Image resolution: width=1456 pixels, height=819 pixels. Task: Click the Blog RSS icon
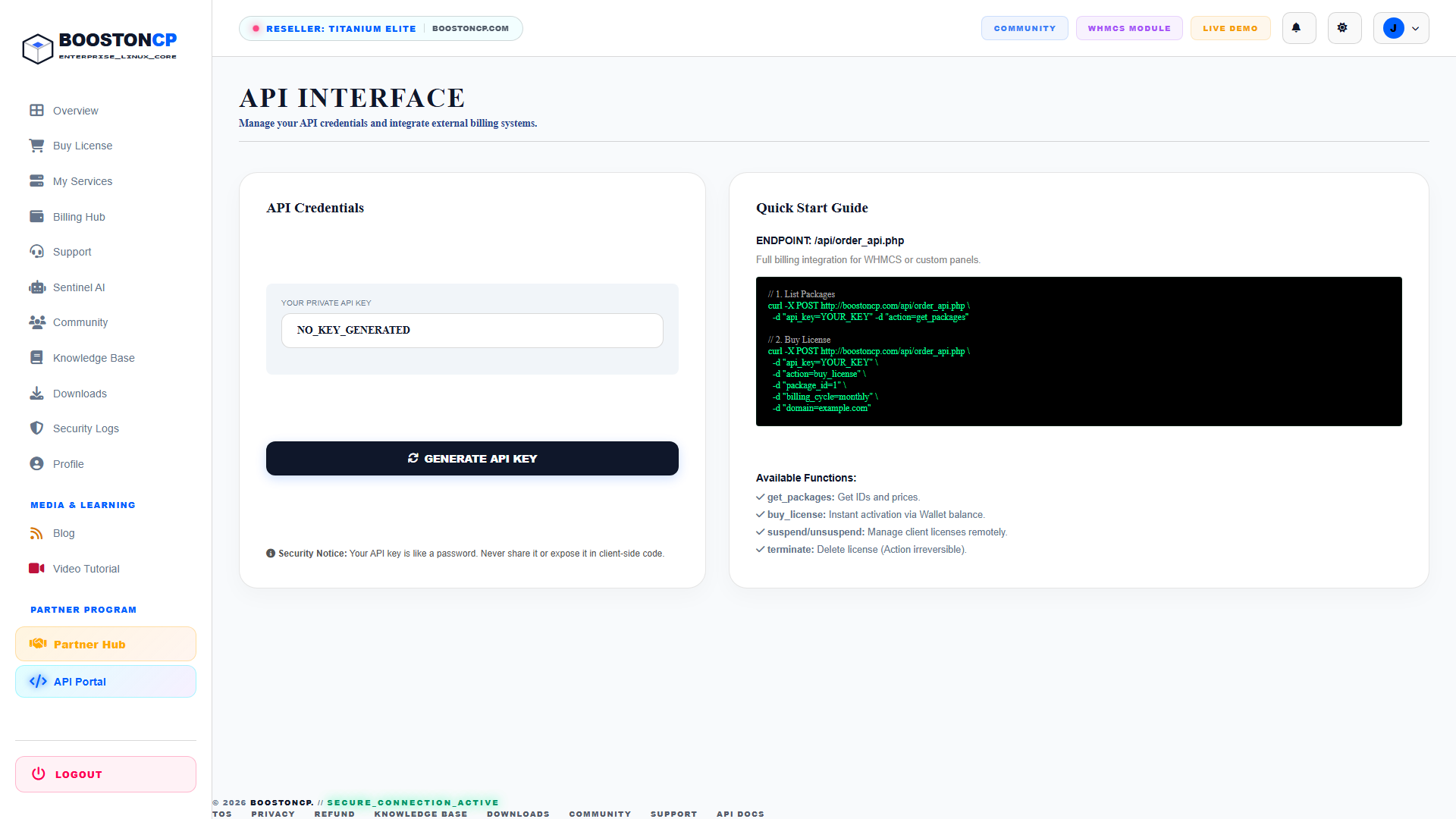(36, 533)
